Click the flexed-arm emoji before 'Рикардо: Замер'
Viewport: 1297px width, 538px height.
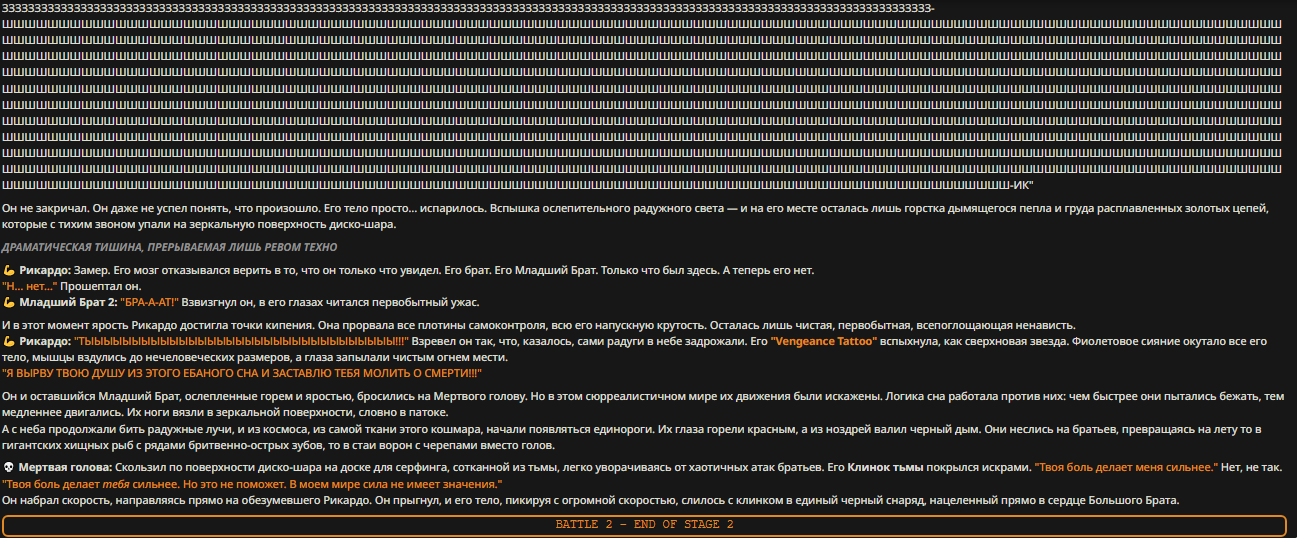9,271
